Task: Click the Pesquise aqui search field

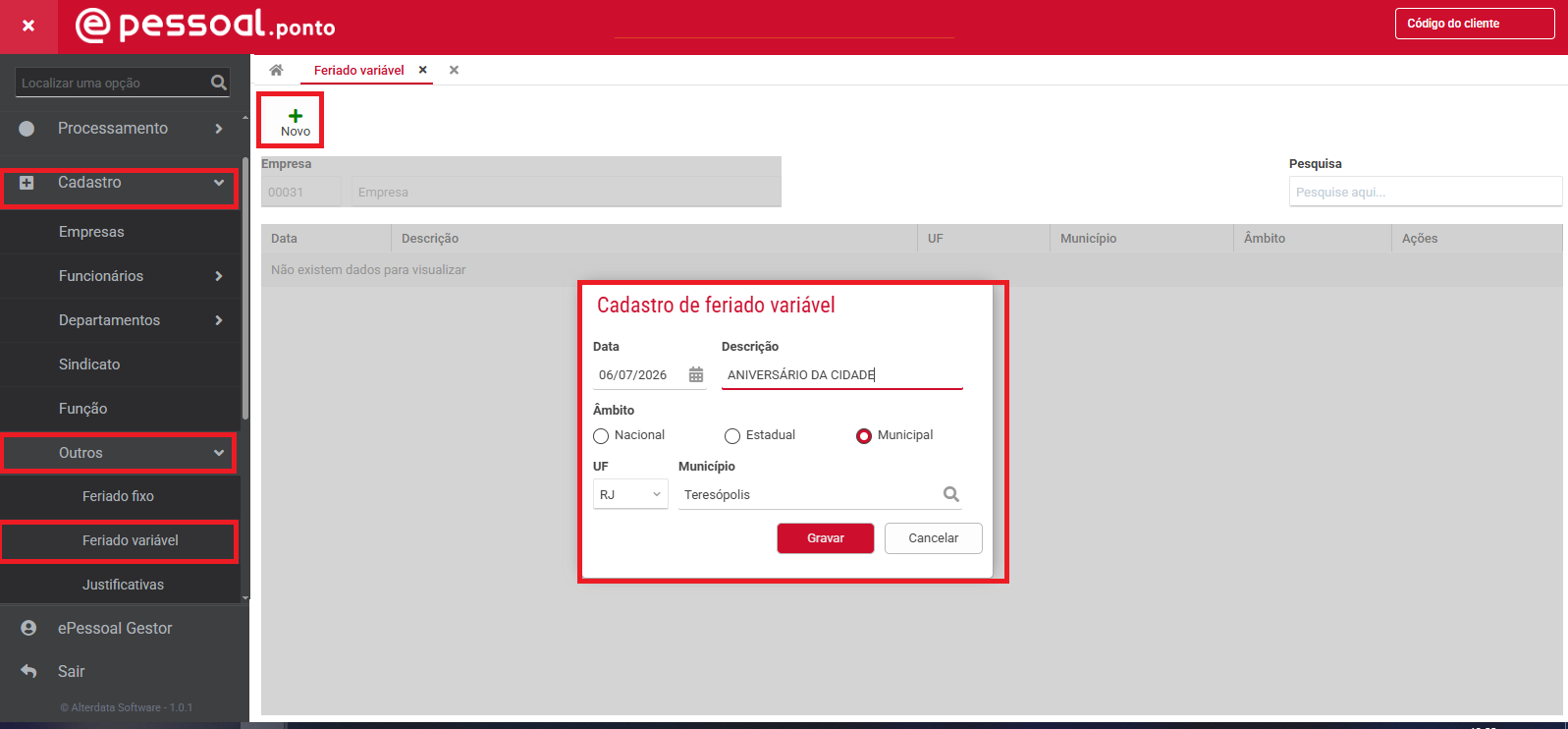Action: click(x=1426, y=192)
